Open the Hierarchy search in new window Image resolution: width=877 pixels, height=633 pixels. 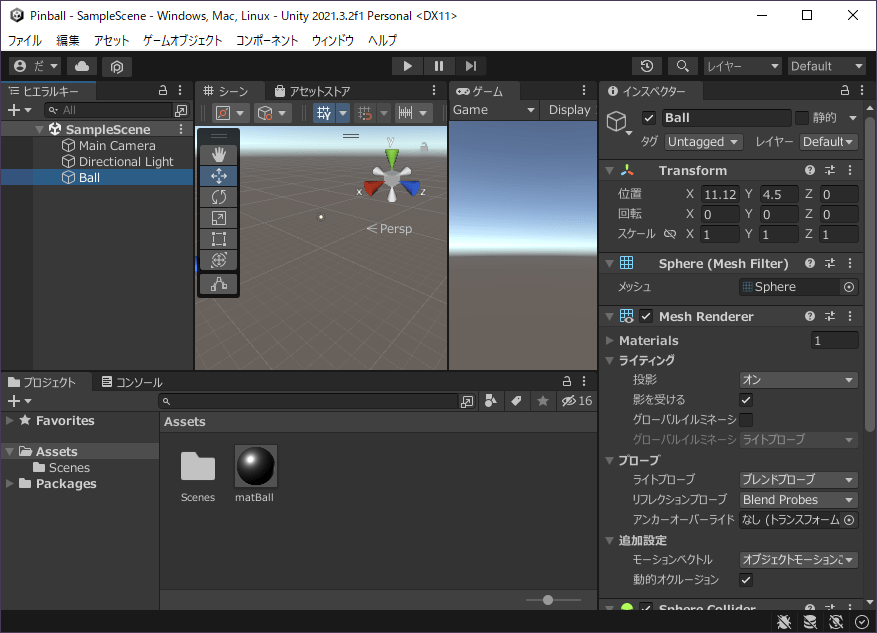pos(181,111)
